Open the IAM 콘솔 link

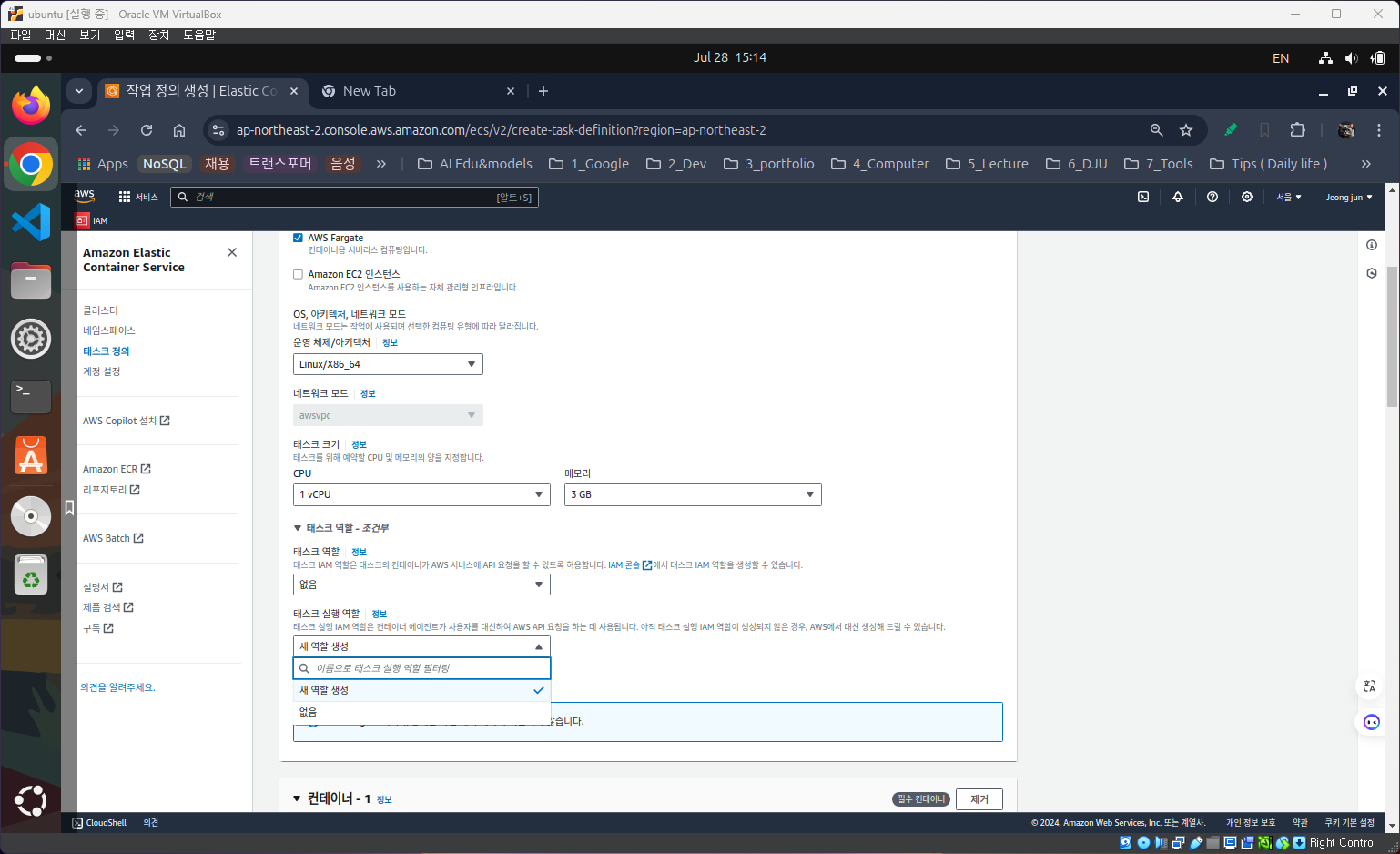630,565
